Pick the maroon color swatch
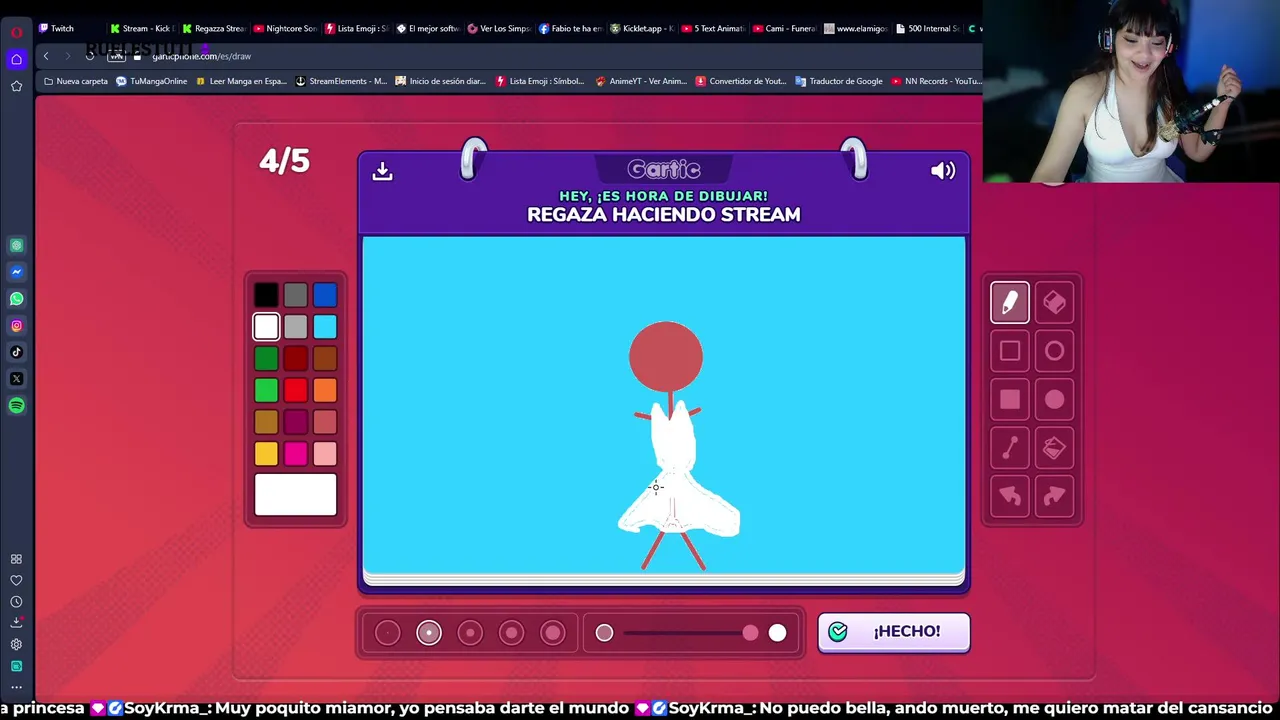 [x=295, y=422]
